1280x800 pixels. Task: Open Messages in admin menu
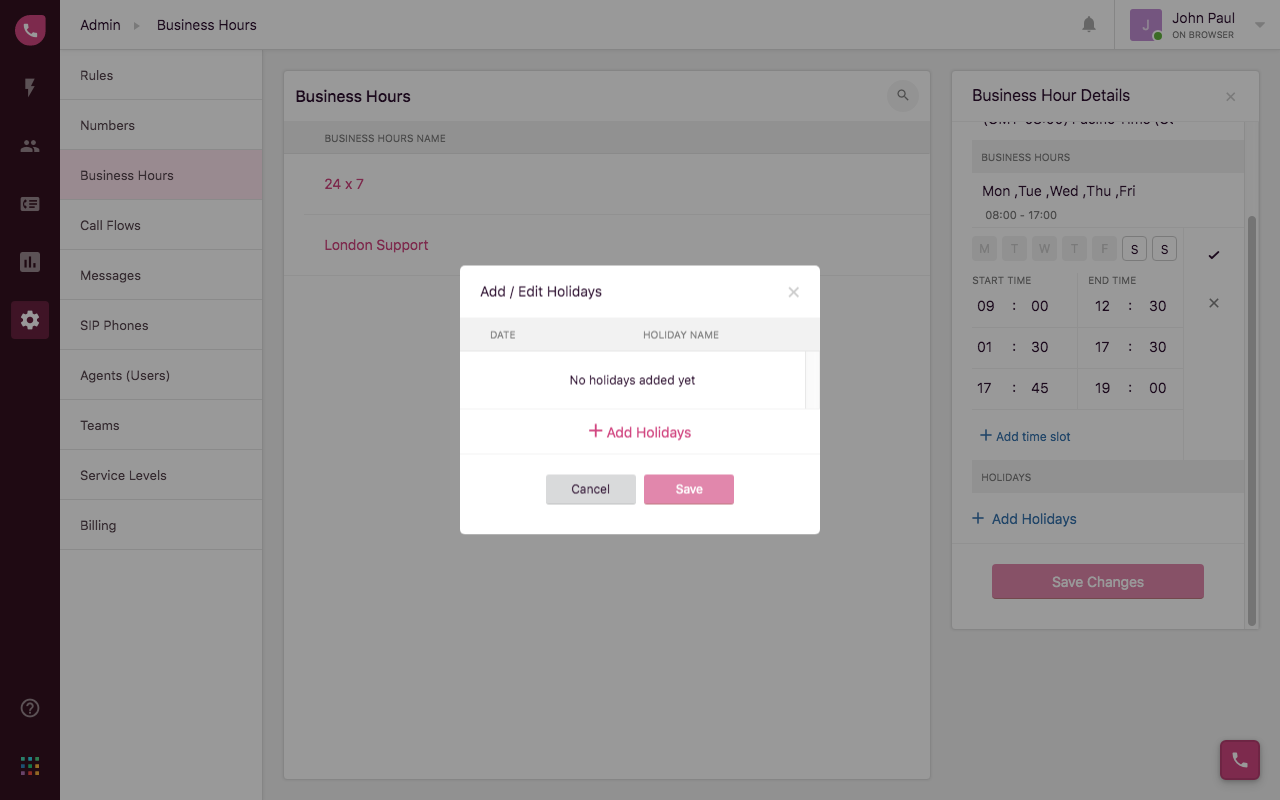(x=161, y=275)
